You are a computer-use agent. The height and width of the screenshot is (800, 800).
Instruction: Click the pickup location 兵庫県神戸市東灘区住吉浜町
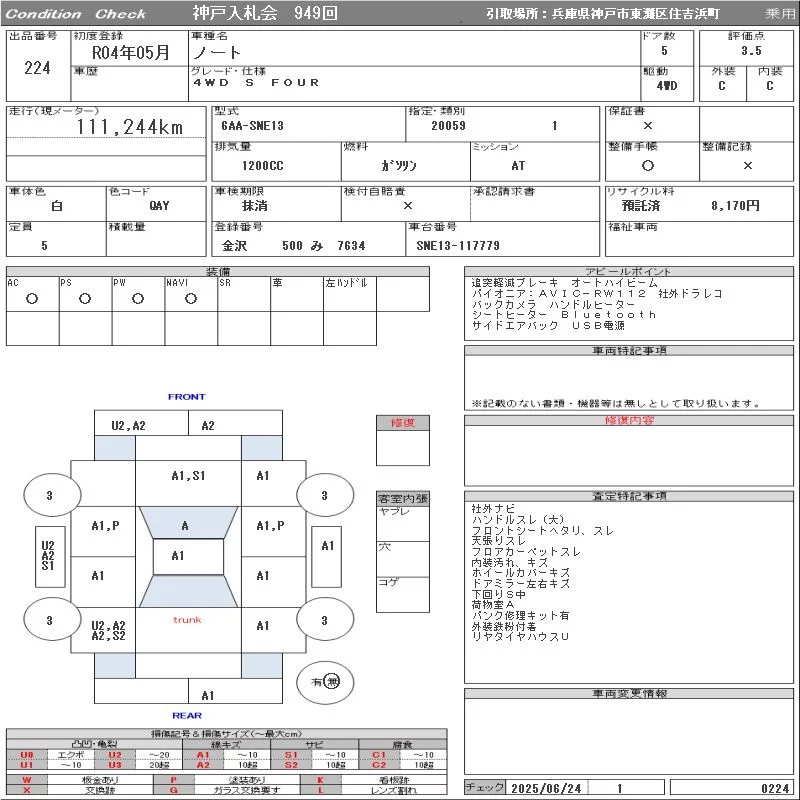(636, 14)
